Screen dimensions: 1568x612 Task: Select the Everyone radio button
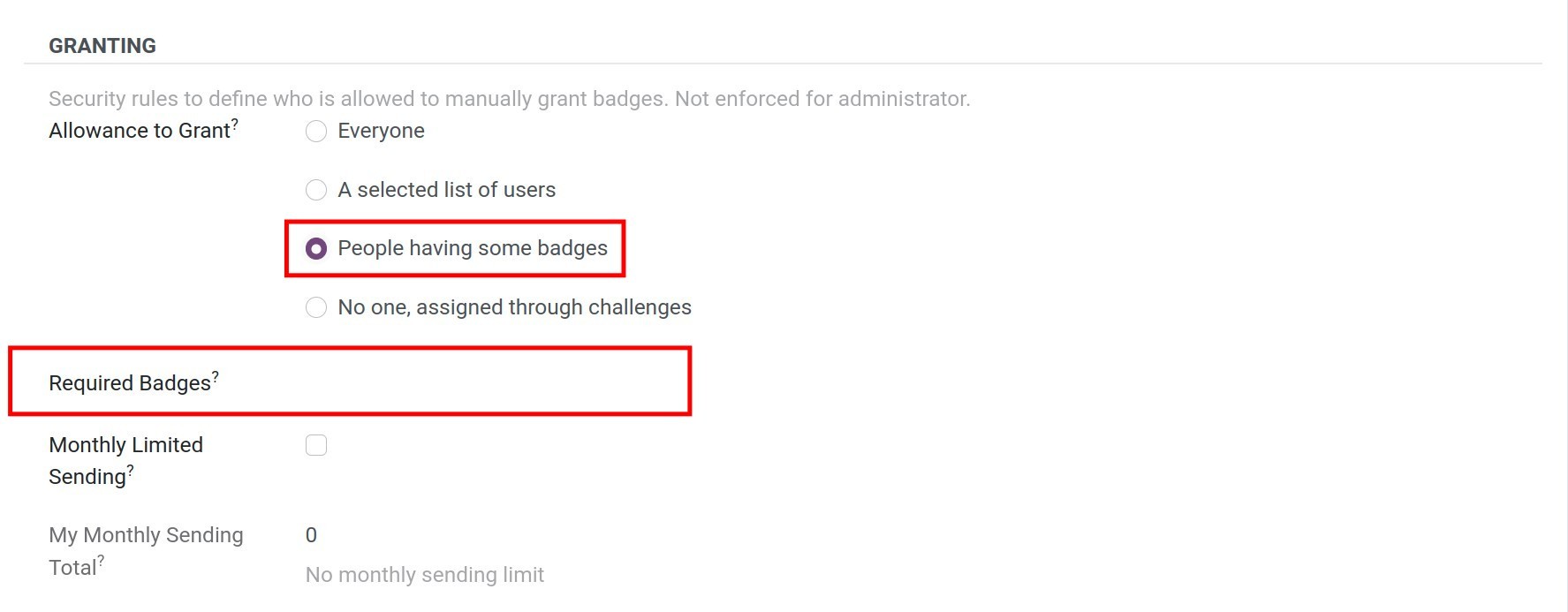click(x=316, y=131)
